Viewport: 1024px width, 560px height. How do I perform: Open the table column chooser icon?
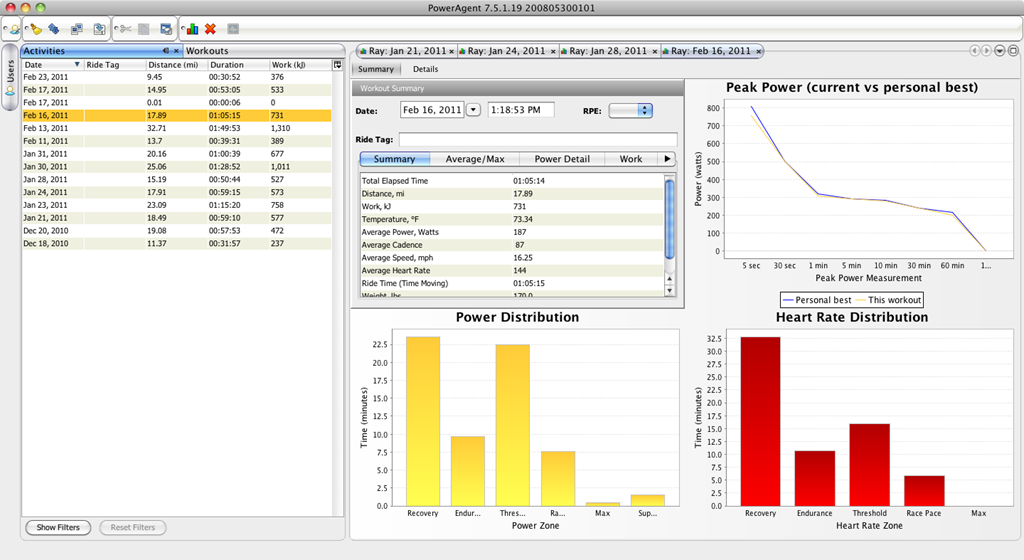[338, 65]
